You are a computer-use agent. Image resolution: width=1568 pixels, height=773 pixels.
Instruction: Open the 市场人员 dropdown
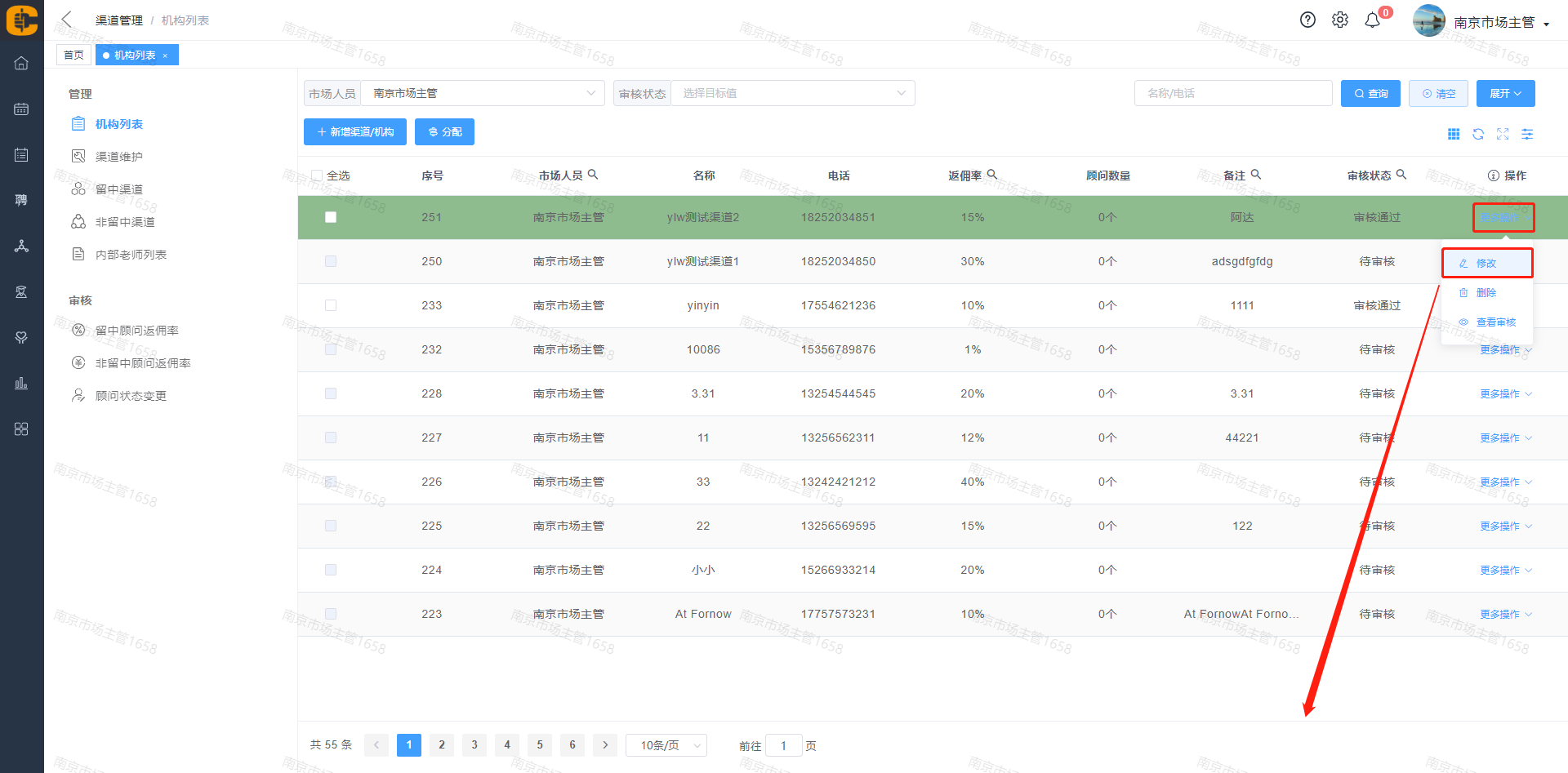click(482, 93)
